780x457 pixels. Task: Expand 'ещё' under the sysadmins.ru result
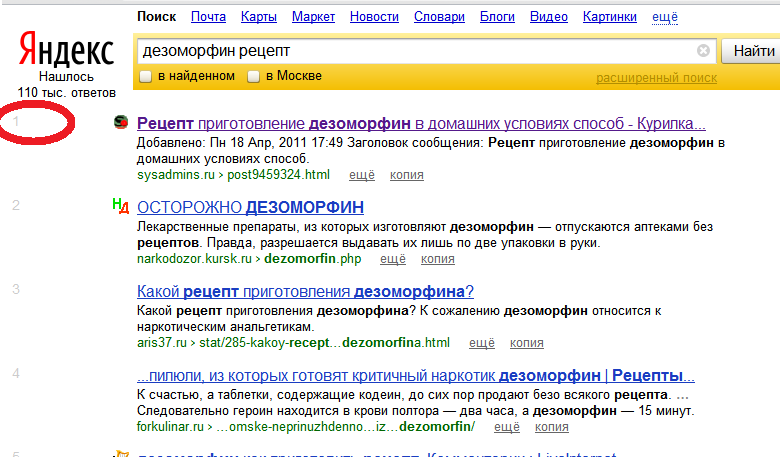click(x=362, y=175)
